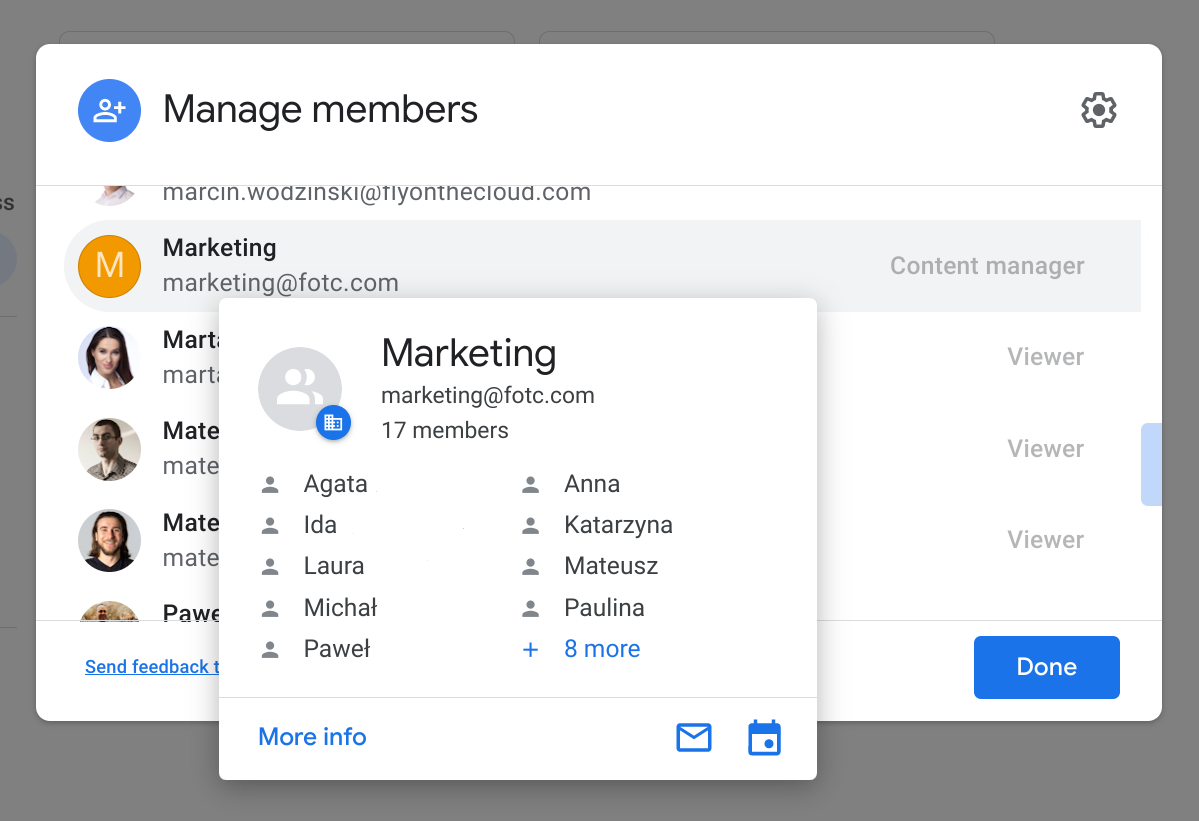Screen dimensions: 1199x821
Task: Open the settings gear in the dialog header
Action: pyautogui.click(x=1098, y=110)
